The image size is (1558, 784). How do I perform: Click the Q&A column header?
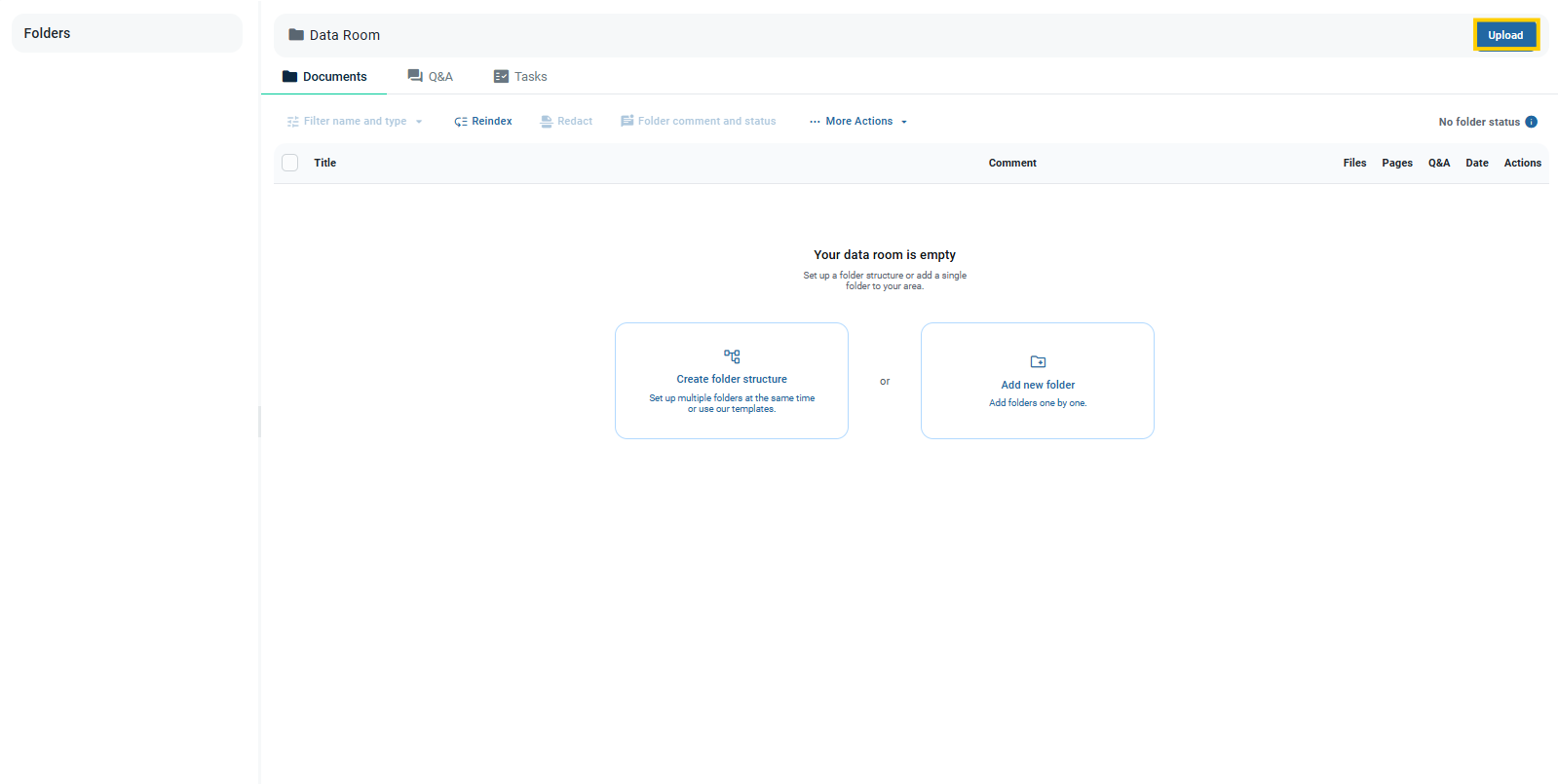1439,163
